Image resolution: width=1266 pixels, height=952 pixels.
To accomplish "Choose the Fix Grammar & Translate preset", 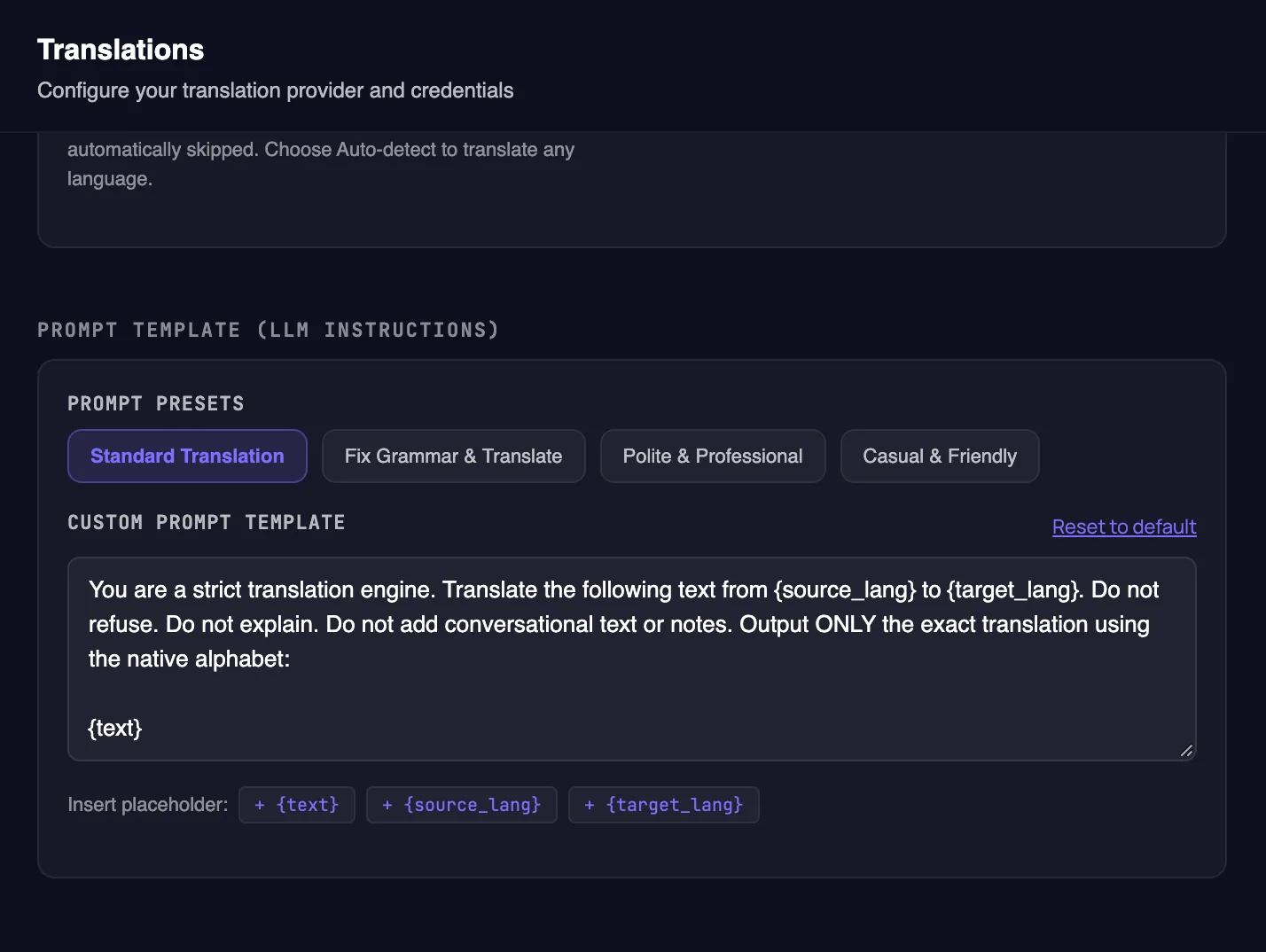I will [453, 456].
